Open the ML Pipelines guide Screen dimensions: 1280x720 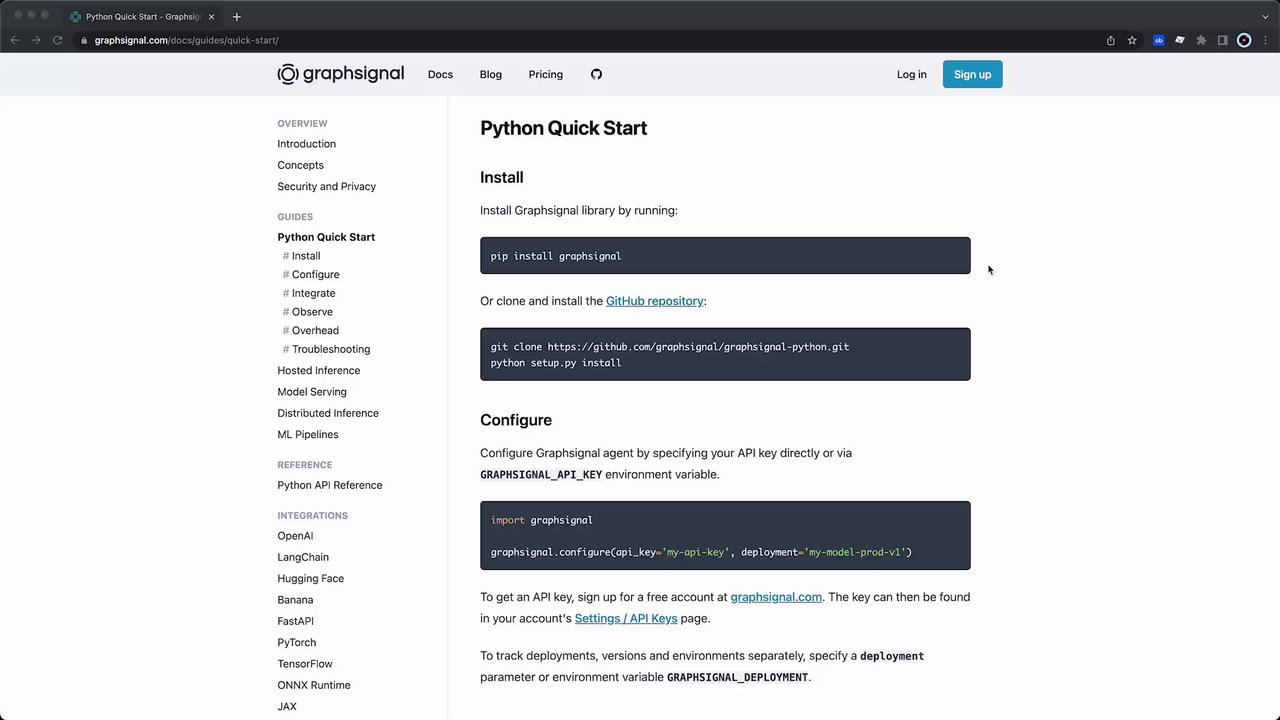308,434
